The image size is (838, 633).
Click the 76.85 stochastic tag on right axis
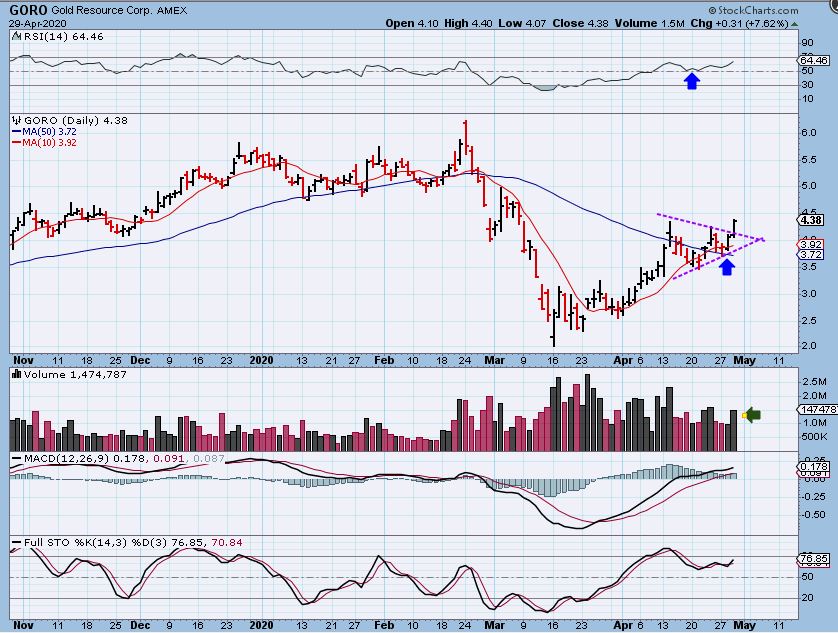[x=814, y=559]
